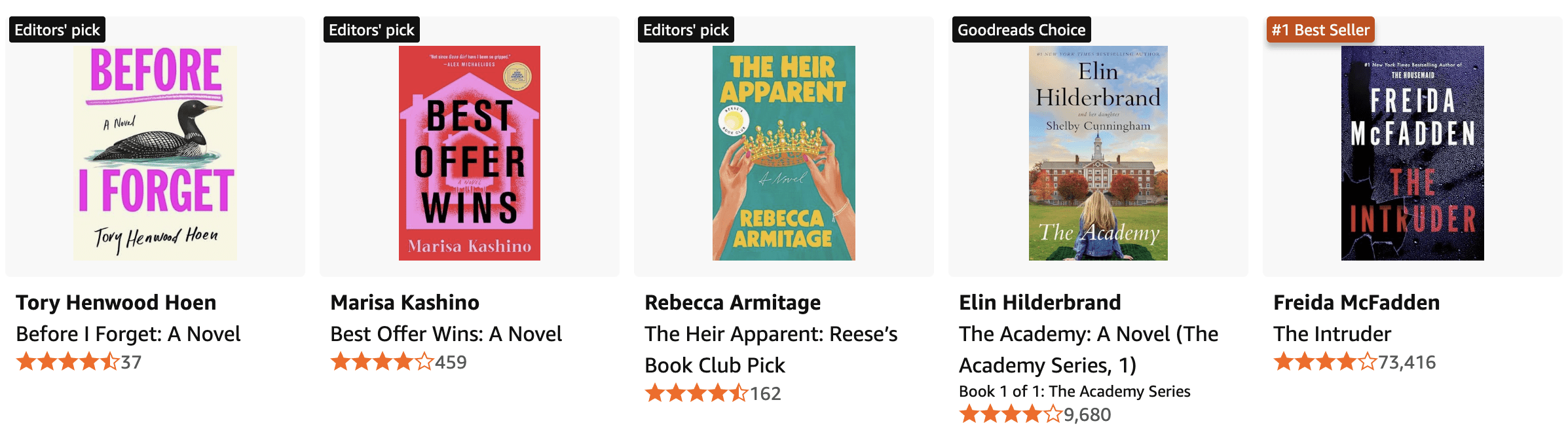Open "The Heir Apparent: Reese's Book Club Pick" link
Viewport: 1568px width, 436px height.
pos(770,349)
